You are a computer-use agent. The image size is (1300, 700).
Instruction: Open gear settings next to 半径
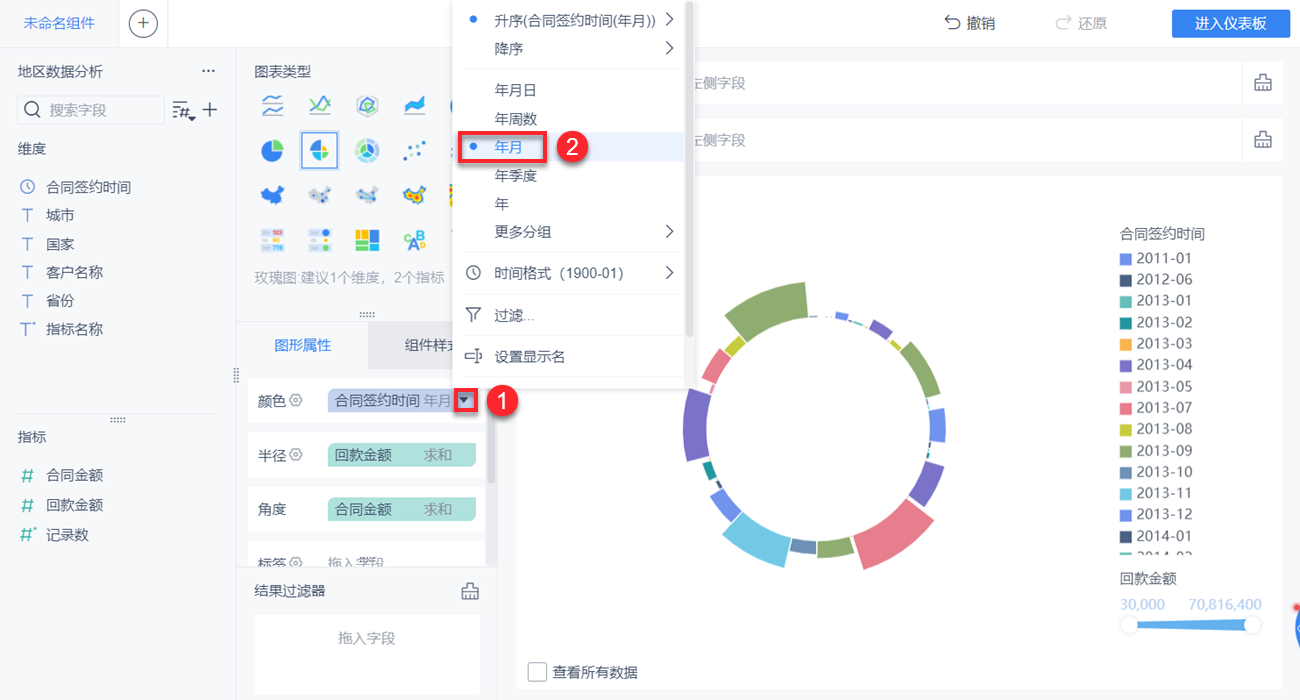coord(296,455)
